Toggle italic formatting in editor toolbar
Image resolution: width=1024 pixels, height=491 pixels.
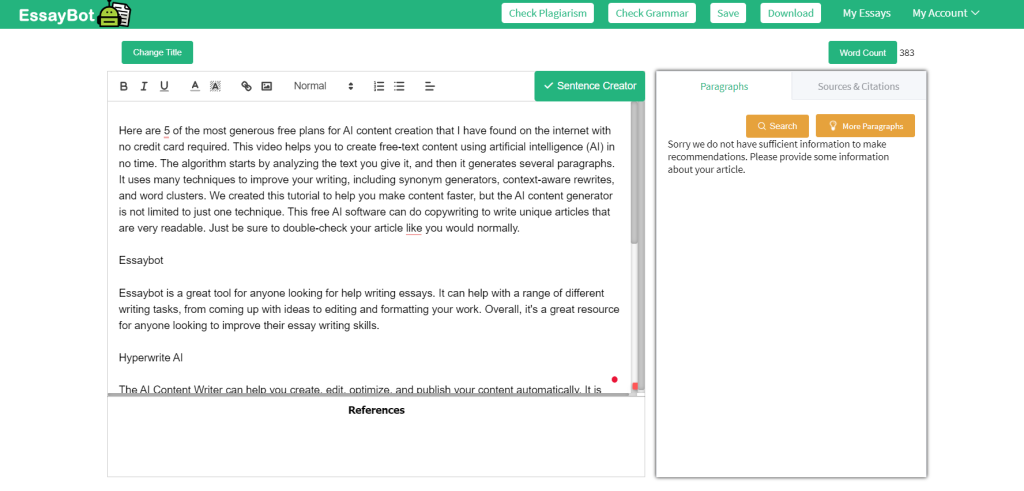tap(144, 86)
